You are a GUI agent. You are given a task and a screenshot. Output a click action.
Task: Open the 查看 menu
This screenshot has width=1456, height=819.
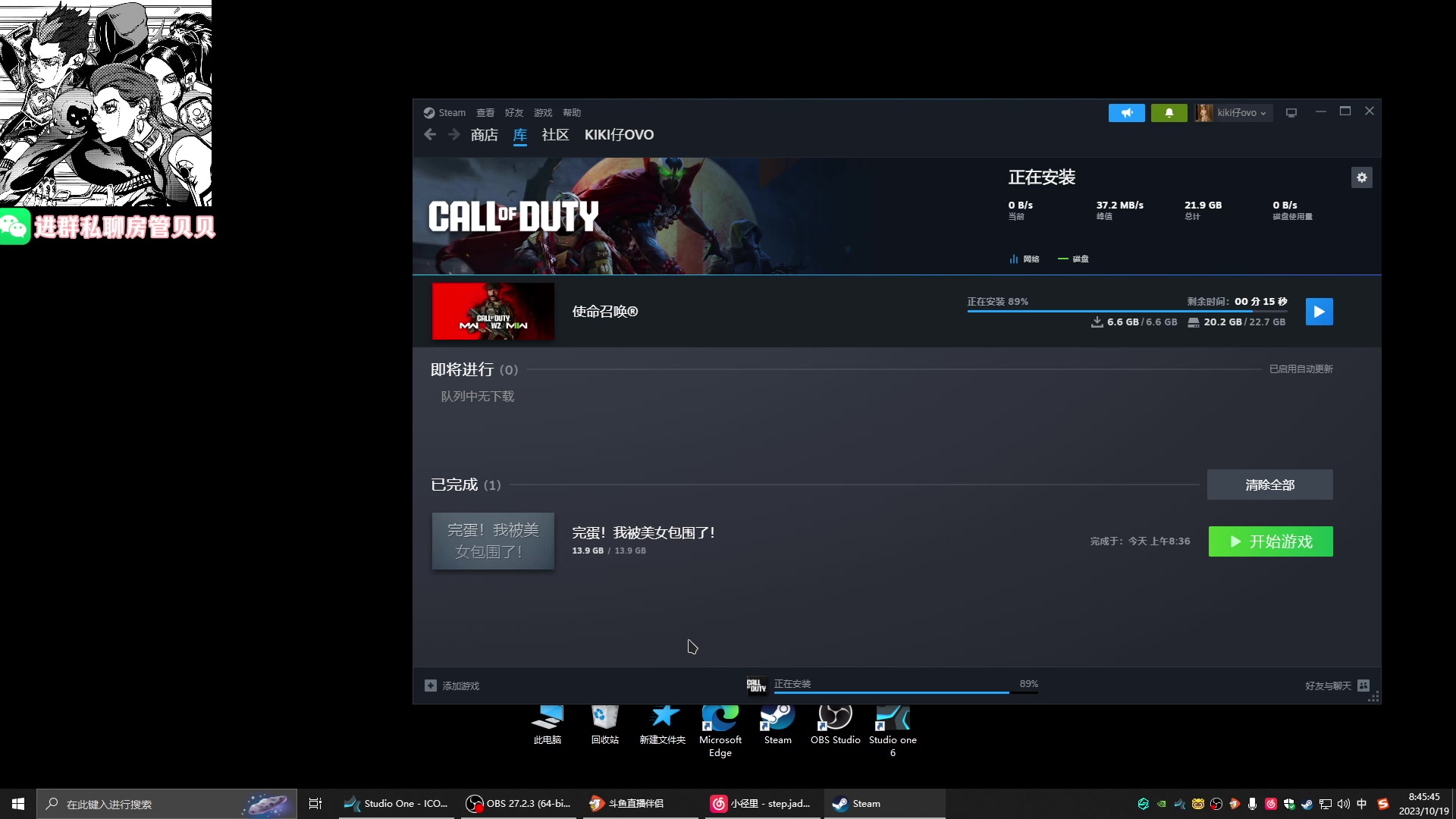click(x=485, y=112)
